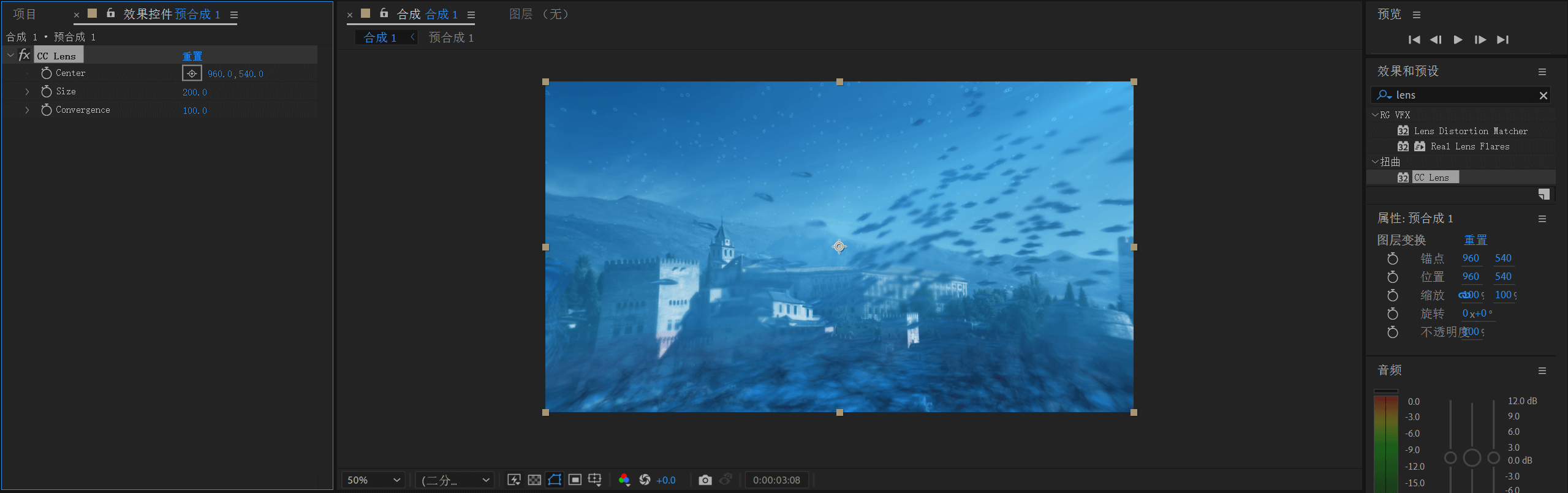Screen dimensions: 1568x493
Task: Expand the Convergence property
Action: point(27,110)
